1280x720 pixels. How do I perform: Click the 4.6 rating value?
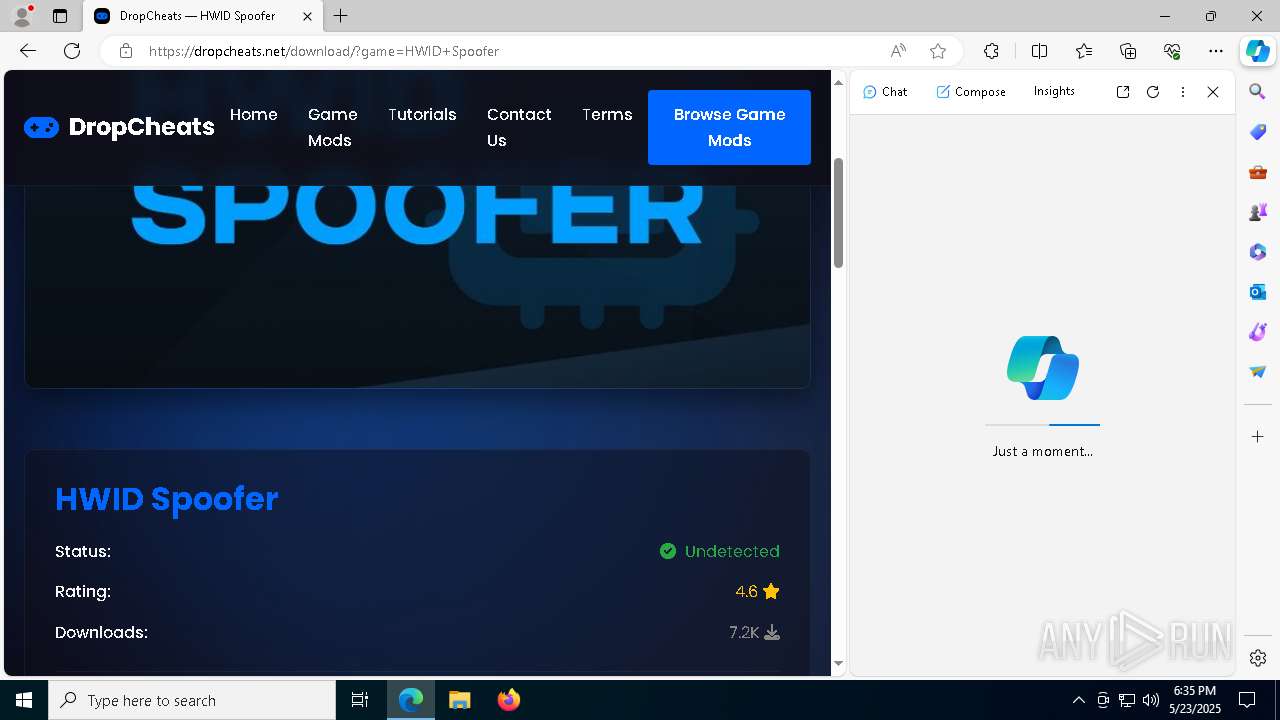[746, 591]
